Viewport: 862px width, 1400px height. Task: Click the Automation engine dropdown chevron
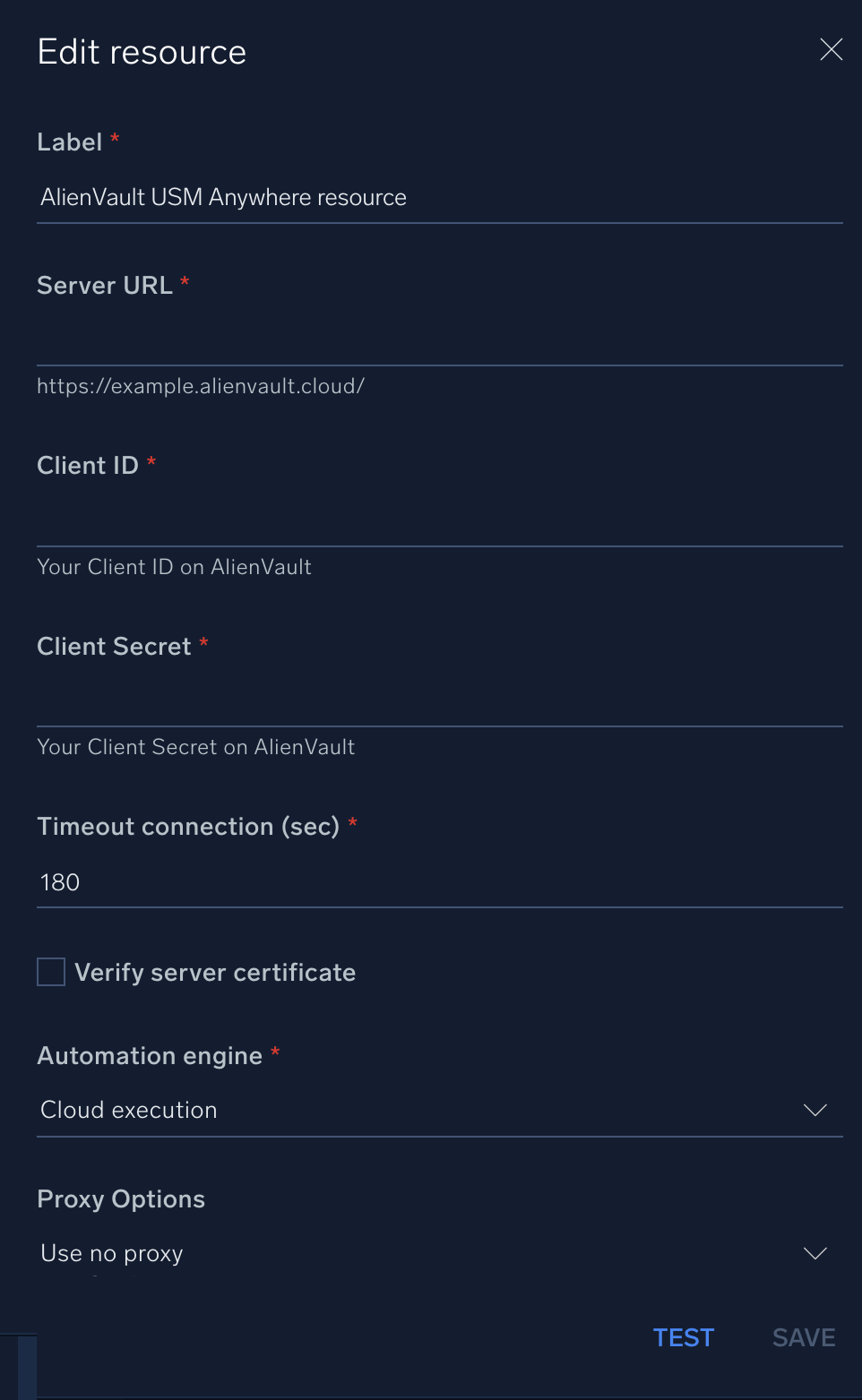click(x=815, y=1110)
